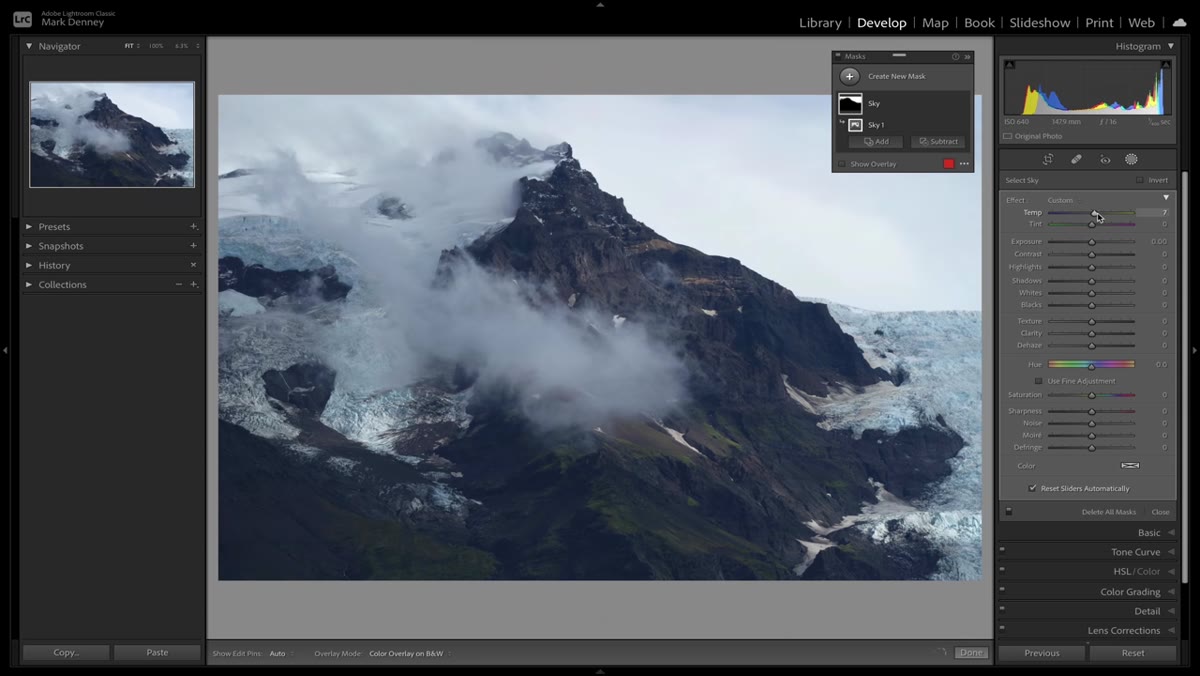Switch to the Book module

979,22
